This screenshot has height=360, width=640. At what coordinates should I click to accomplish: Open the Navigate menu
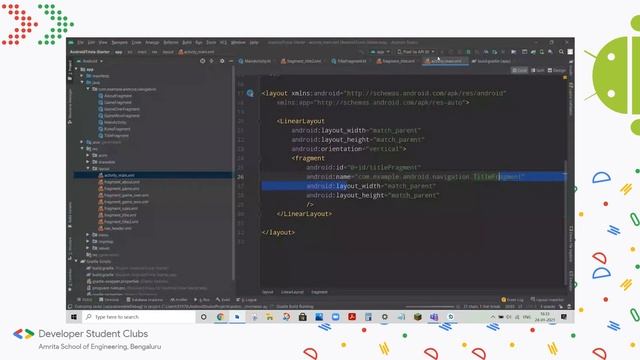[120, 42]
